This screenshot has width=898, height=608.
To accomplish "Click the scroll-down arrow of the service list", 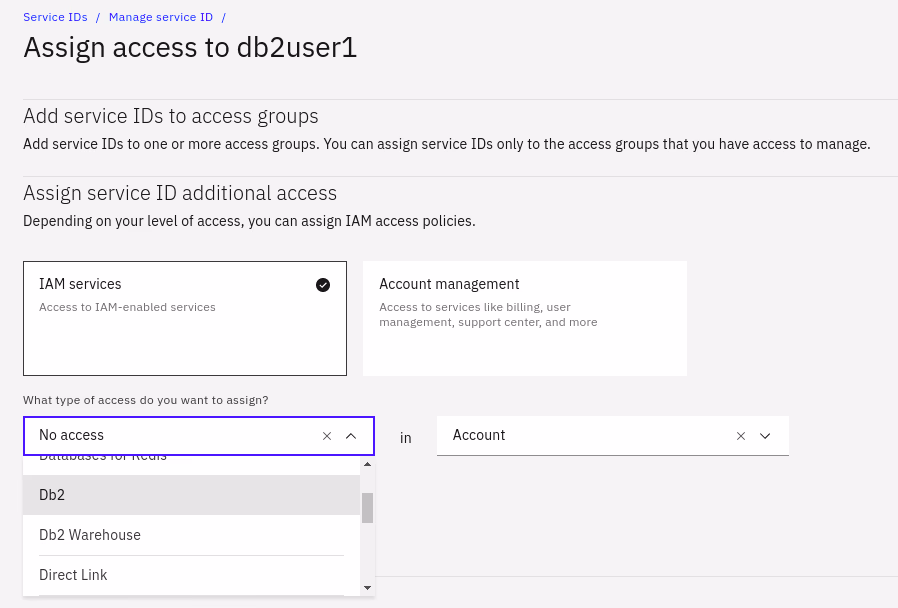I will (x=367, y=588).
